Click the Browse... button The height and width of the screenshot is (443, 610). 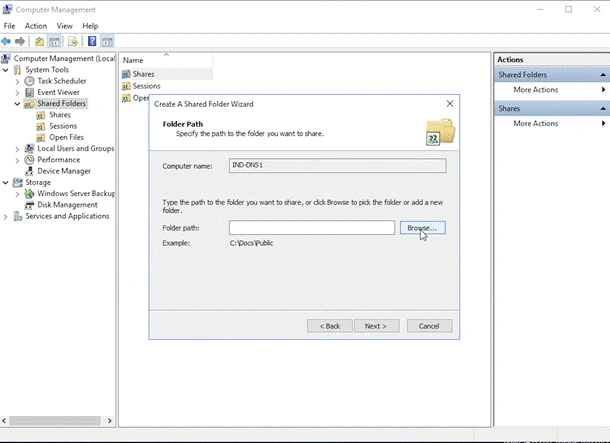tap(422, 228)
